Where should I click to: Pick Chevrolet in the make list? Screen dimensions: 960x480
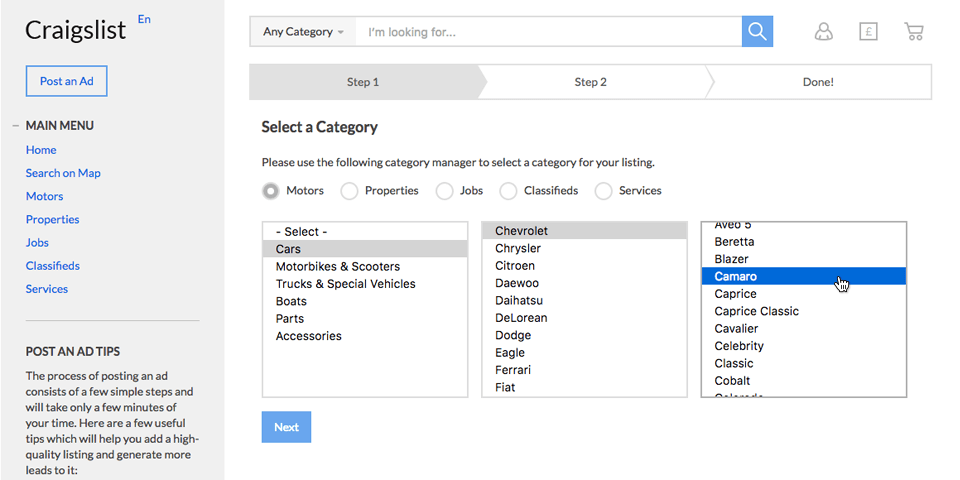pyautogui.click(x=585, y=231)
